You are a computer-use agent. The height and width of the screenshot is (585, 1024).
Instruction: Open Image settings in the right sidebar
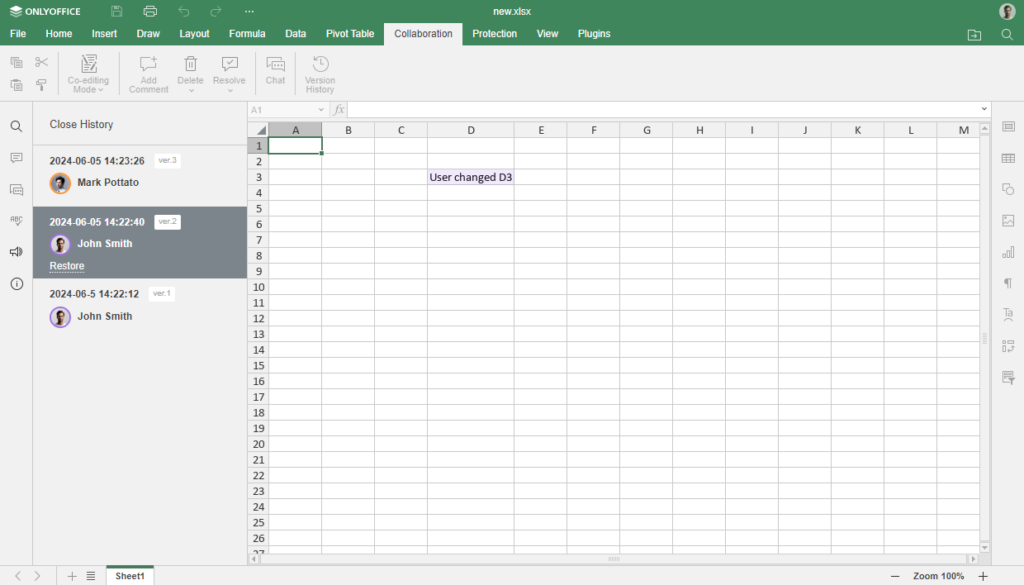tap(1008, 220)
